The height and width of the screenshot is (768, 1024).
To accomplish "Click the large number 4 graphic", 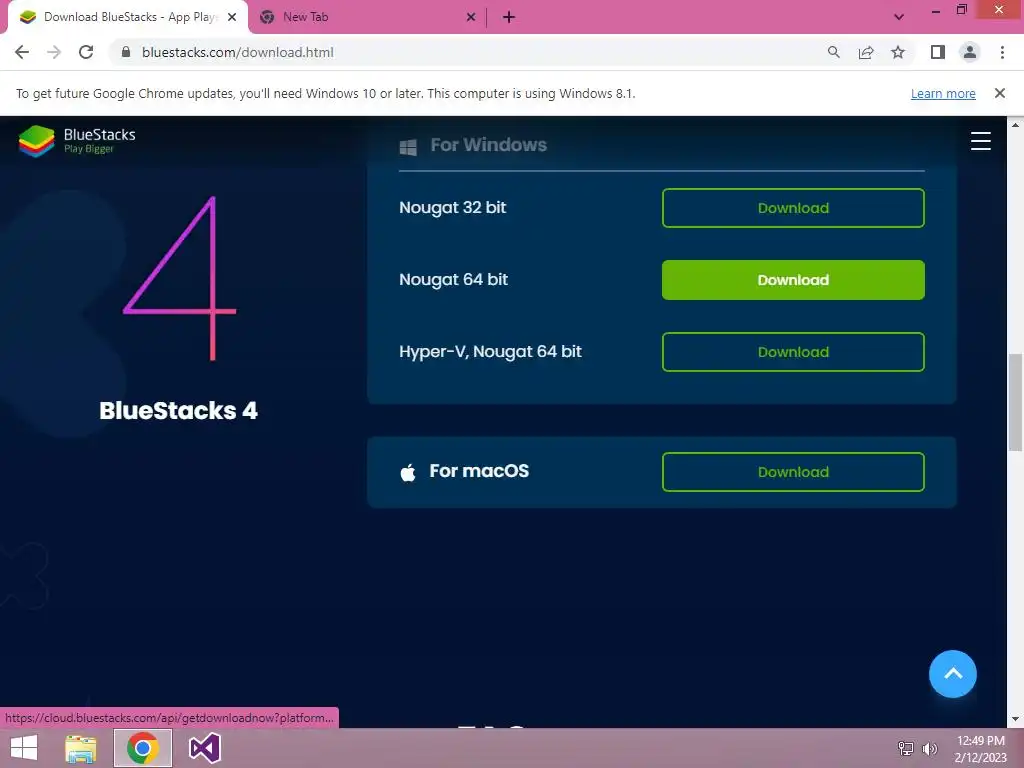I will [180, 279].
